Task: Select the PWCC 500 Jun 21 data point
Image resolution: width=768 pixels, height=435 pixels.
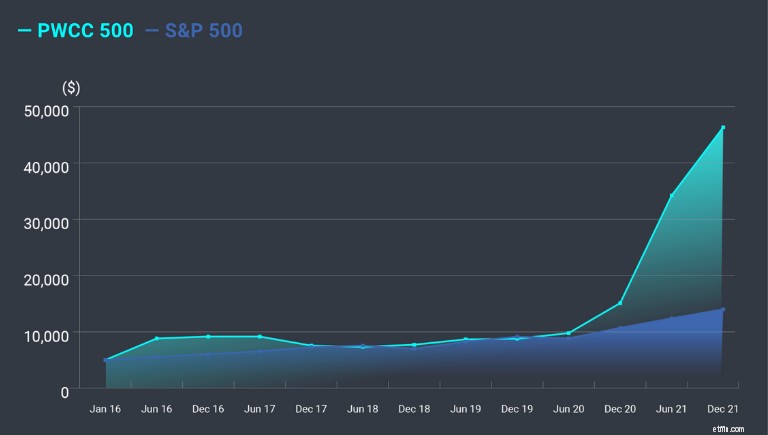Action: click(672, 196)
